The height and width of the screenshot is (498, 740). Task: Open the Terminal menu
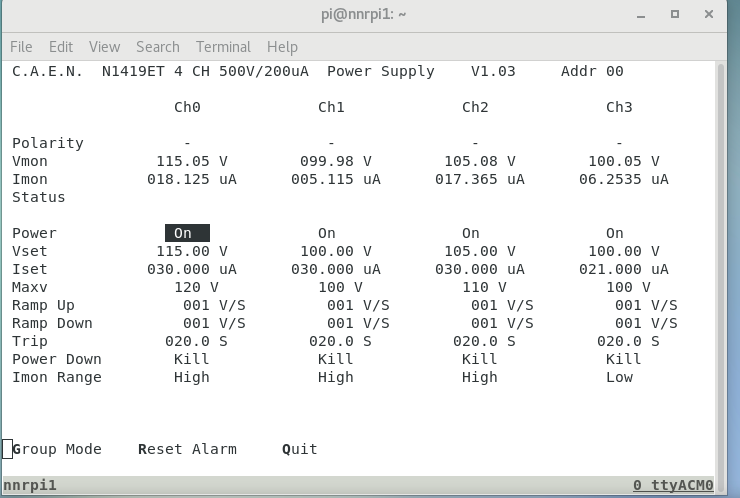click(223, 47)
